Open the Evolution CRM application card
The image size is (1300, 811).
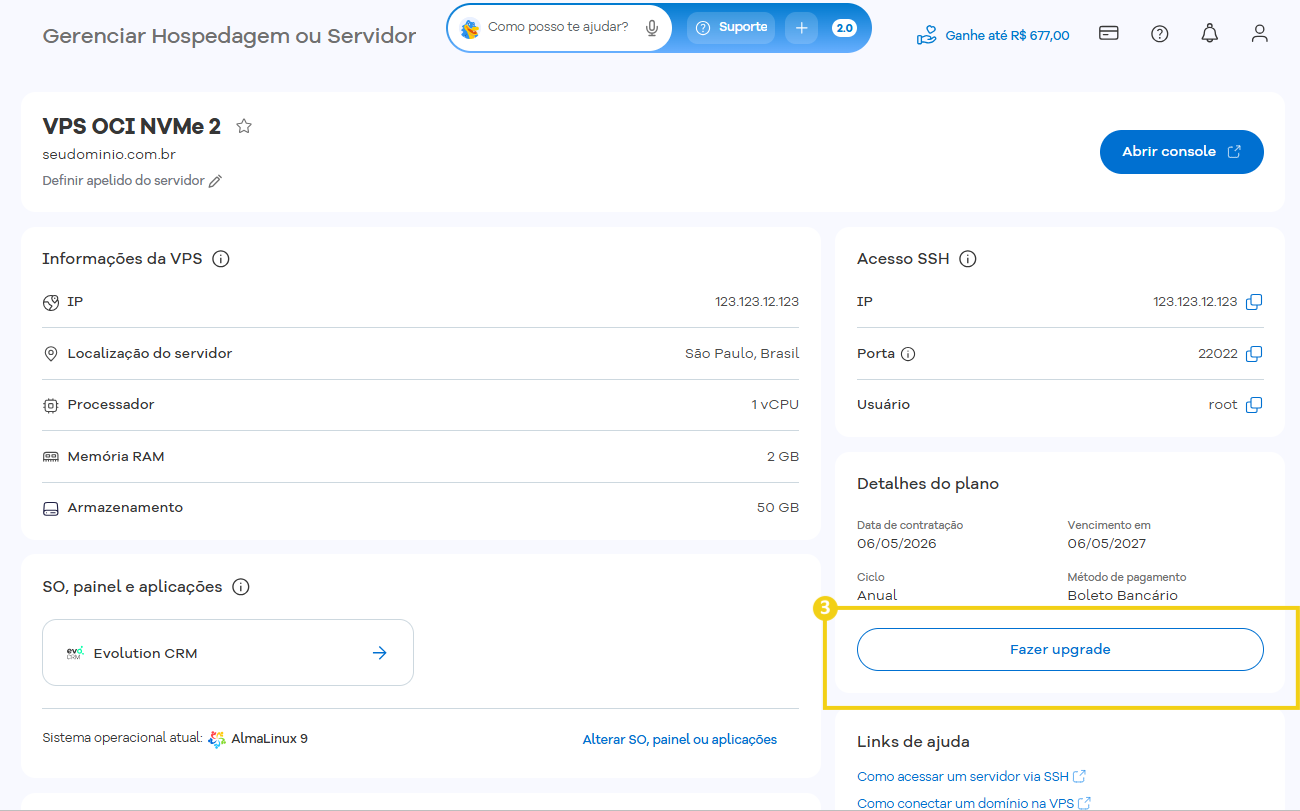click(228, 653)
